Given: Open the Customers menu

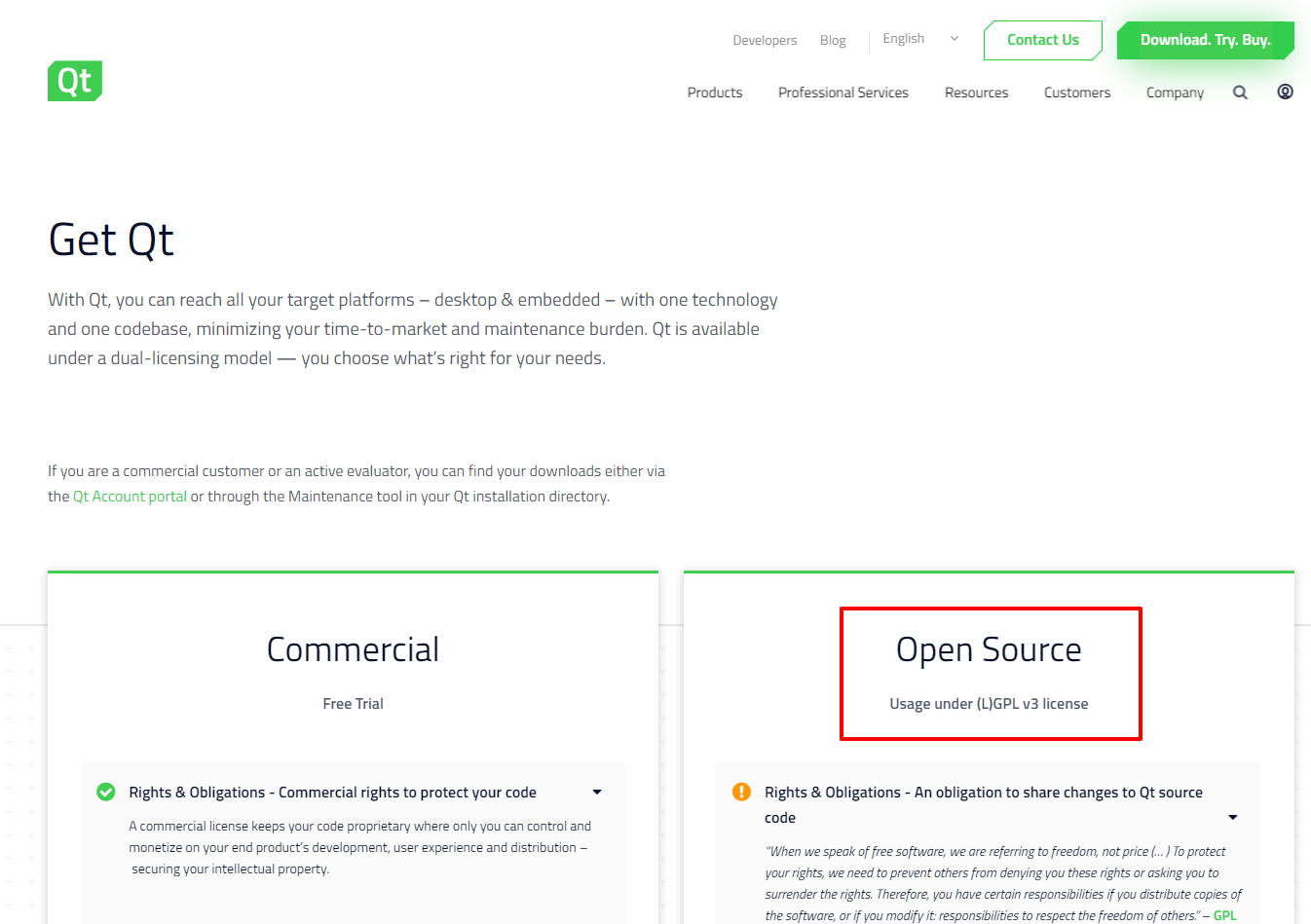Looking at the screenshot, I should [1076, 92].
